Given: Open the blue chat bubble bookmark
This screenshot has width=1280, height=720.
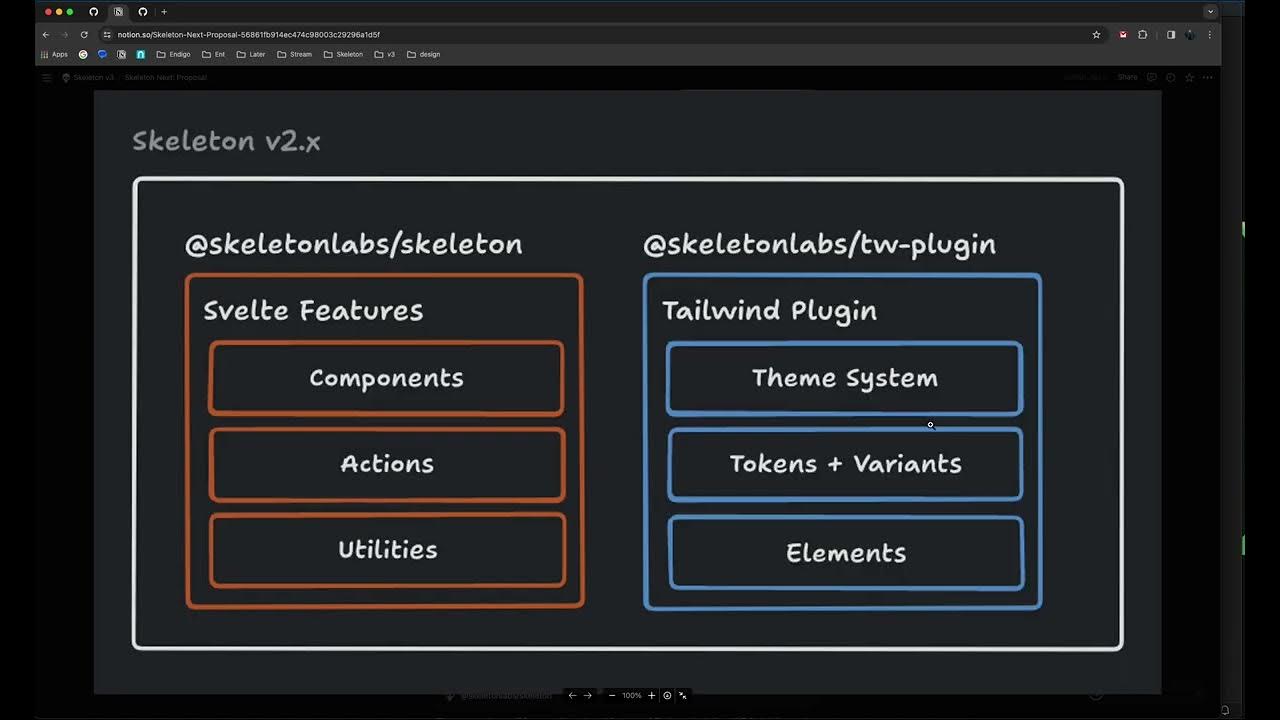Looking at the screenshot, I should (x=102, y=54).
